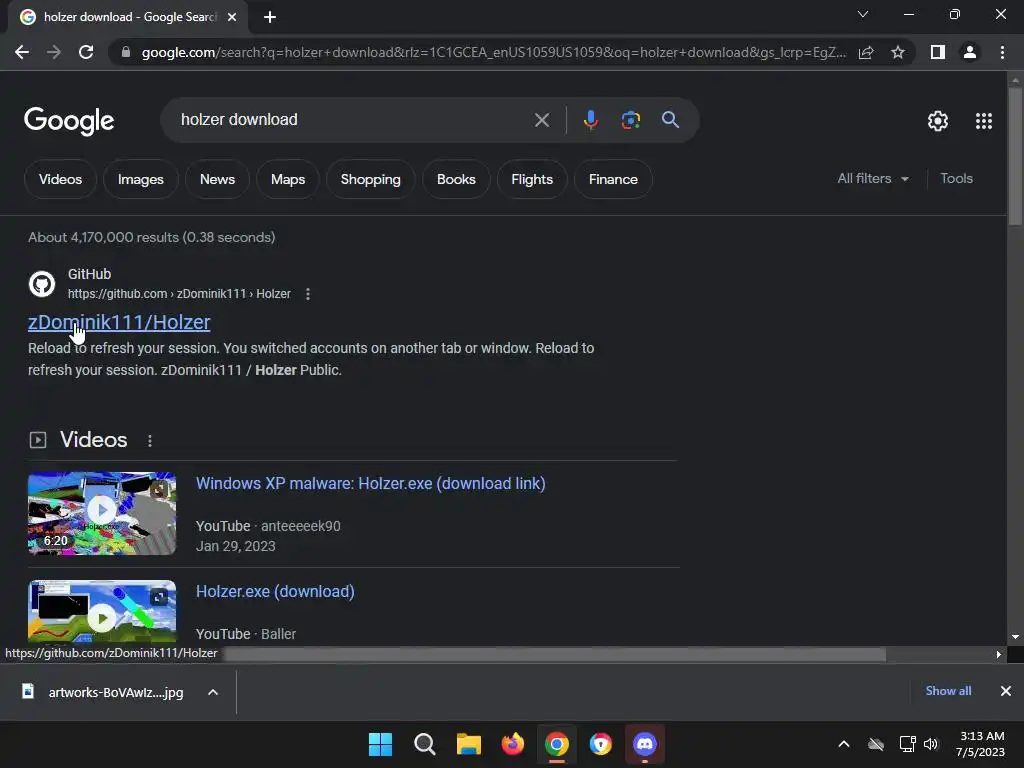Close the holzer download tab
The image size is (1024, 768).
[232, 17]
